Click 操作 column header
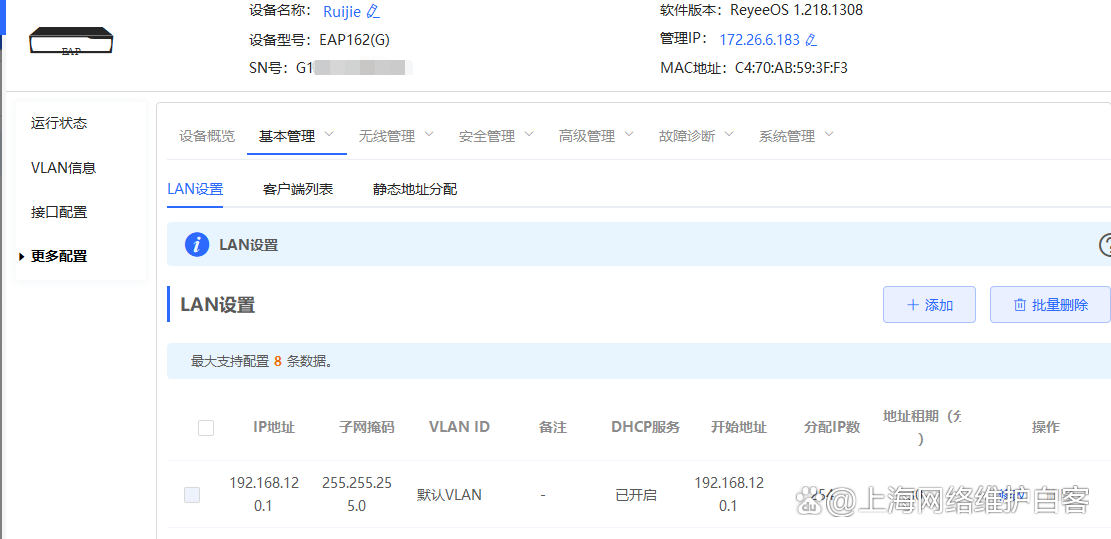 (x=1046, y=427)
